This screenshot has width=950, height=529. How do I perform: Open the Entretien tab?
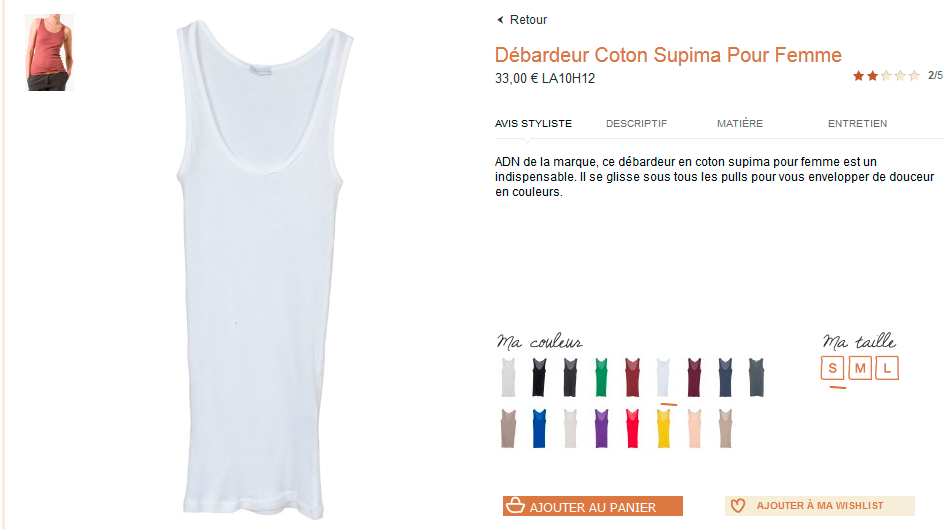(x=857, y=124)
